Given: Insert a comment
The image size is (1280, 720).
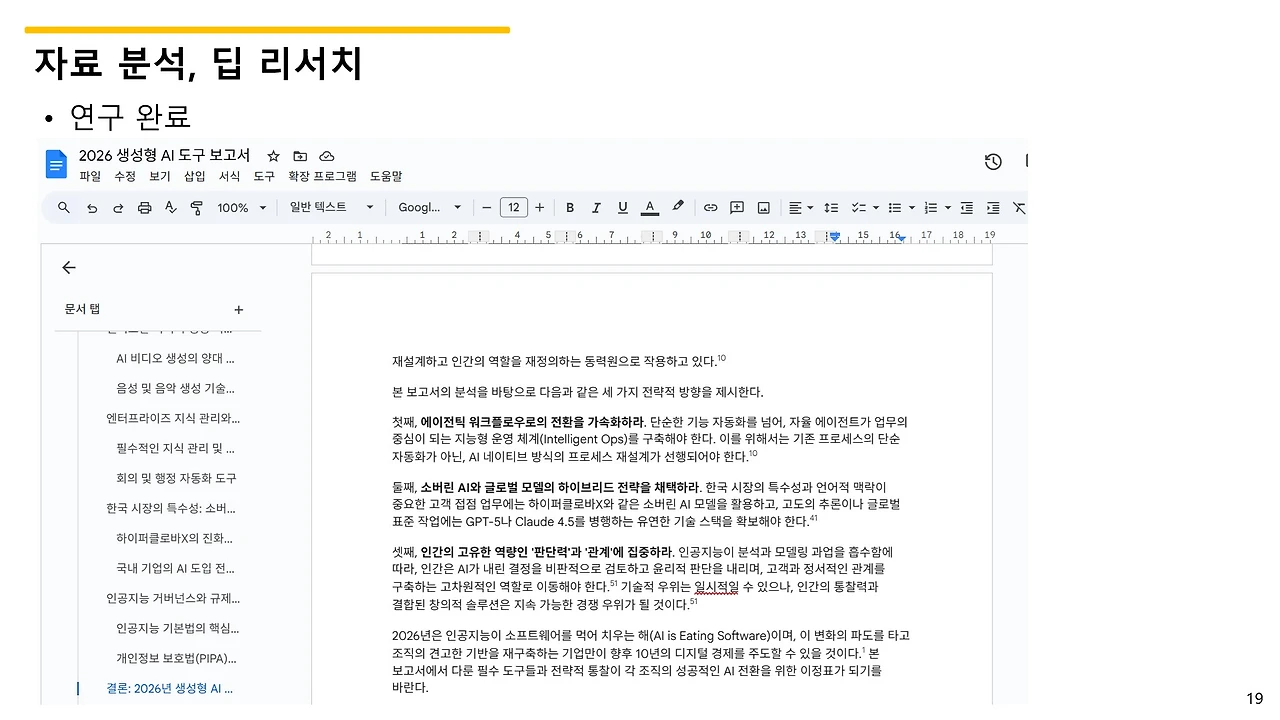Looking at the screenshot, I should [x=737, y=207].
